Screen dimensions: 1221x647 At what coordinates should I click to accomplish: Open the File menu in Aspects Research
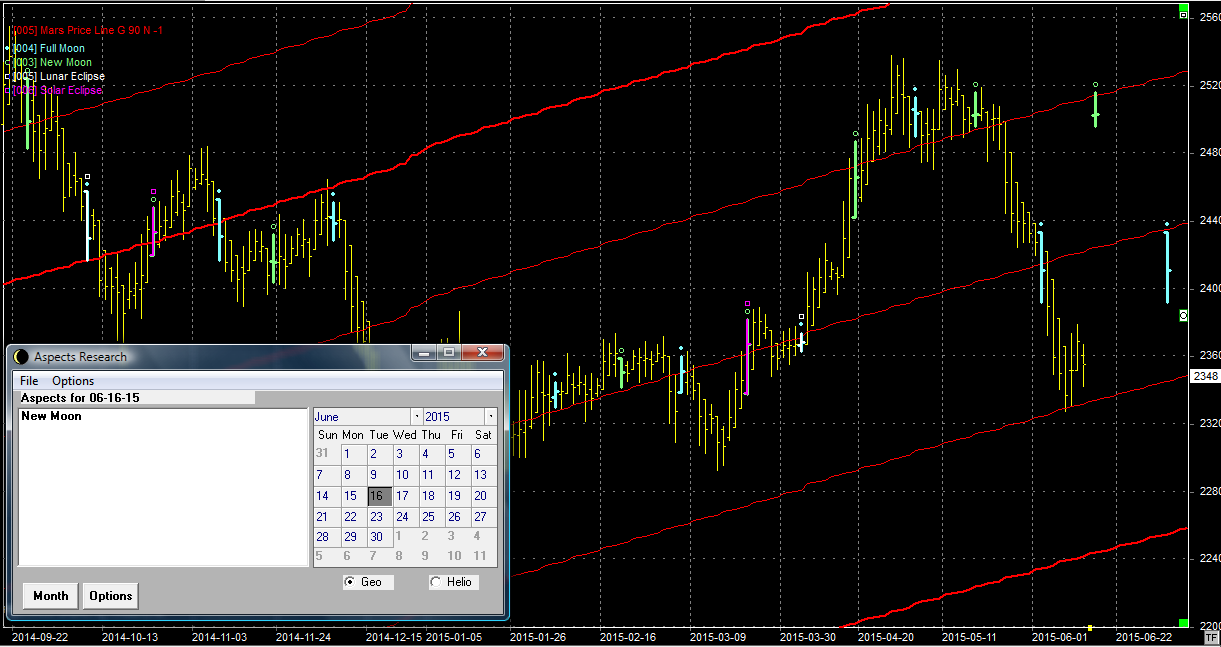[x=29, y=381]
